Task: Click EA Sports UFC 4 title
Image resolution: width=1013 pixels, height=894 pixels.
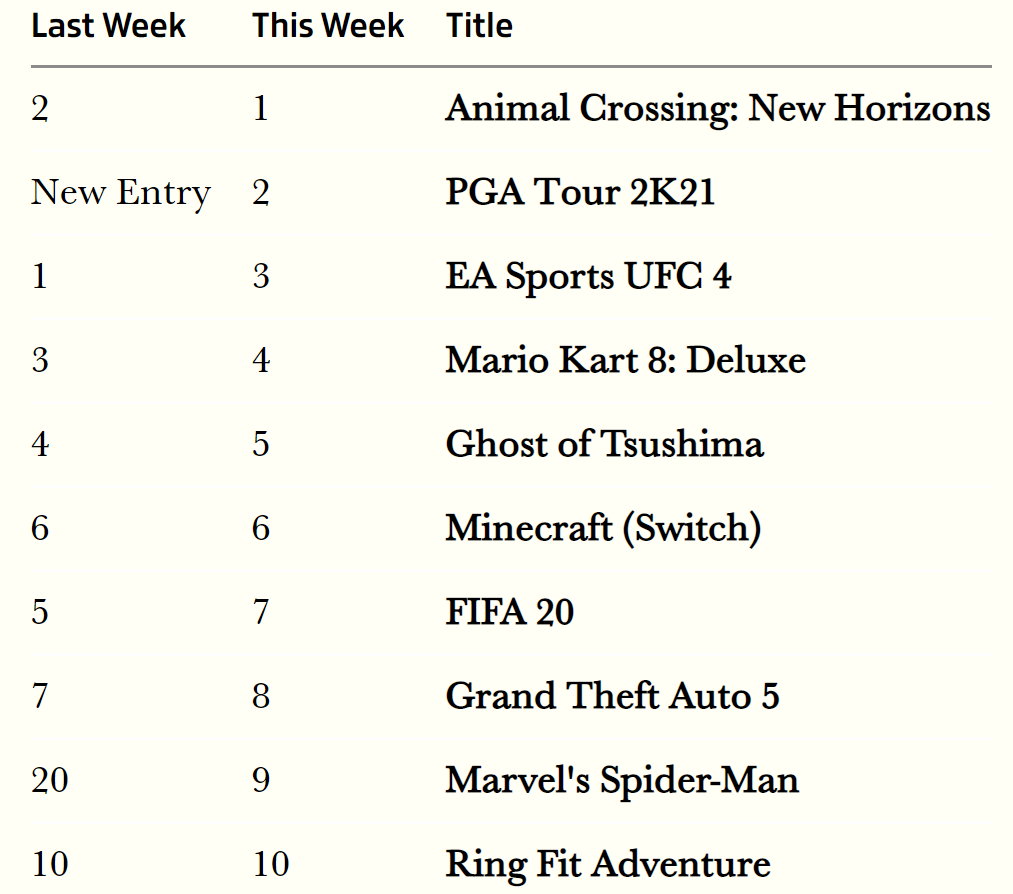Action: [x=589, y=276]
